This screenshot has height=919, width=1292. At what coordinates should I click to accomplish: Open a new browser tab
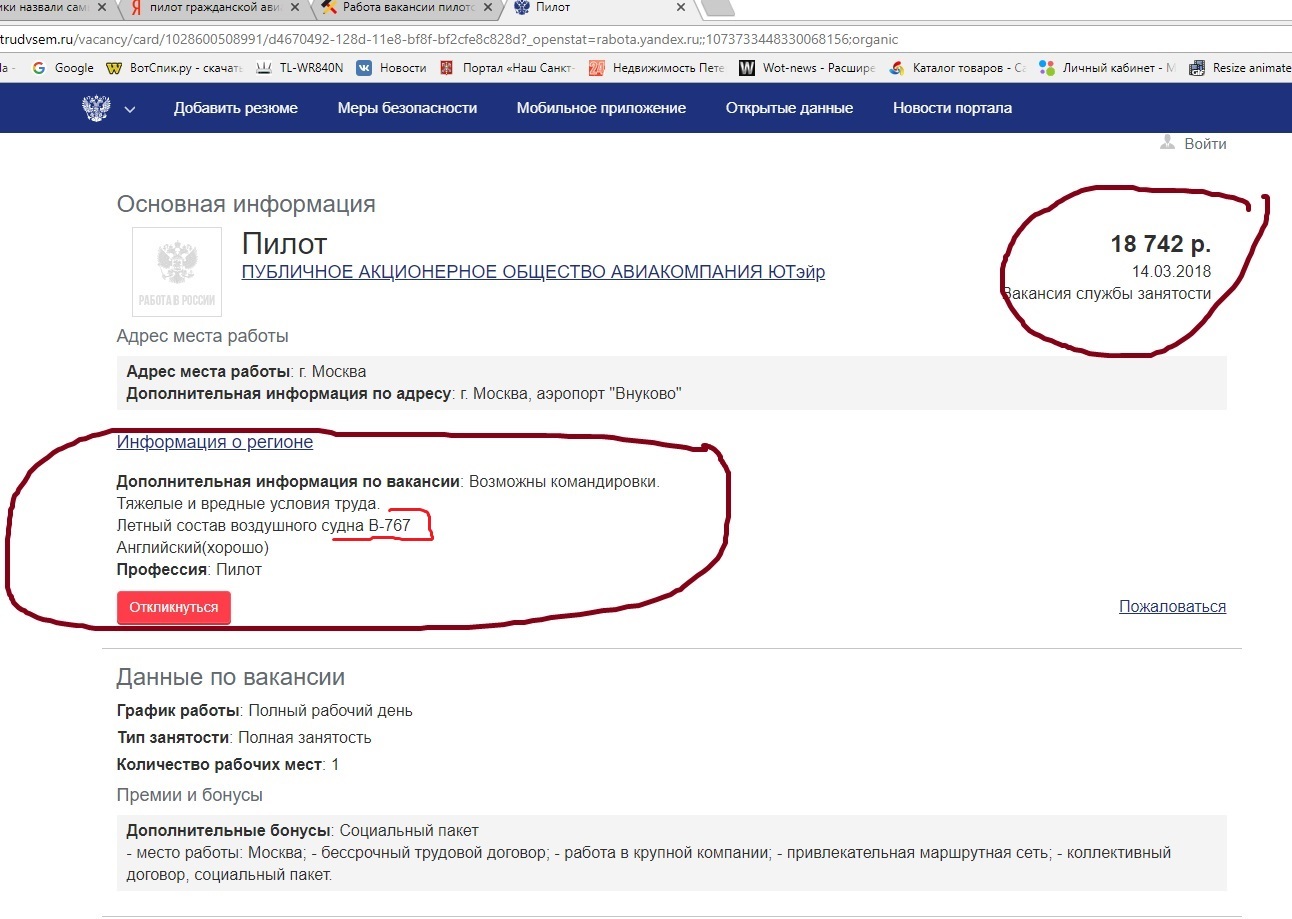(718, 8)
